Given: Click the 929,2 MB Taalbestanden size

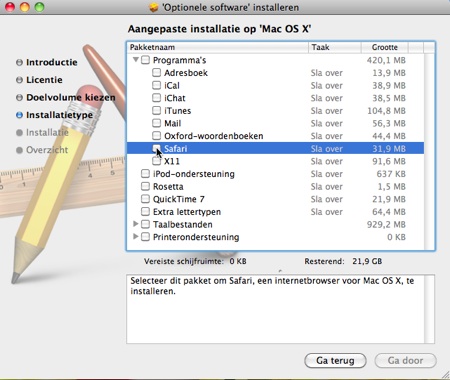Looking at the screenshot, I should pyautogui.click(x=386, y=225).
